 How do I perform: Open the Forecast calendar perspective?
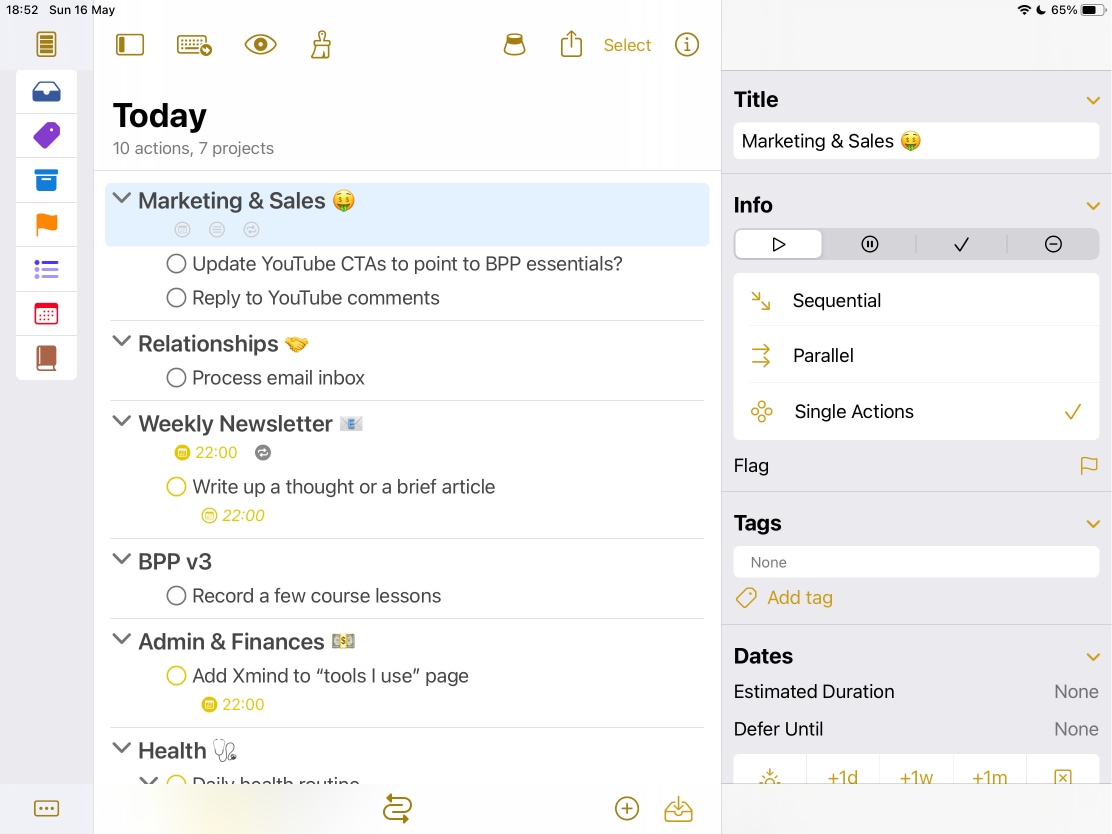pyautogui.click(x=46, y=313)
